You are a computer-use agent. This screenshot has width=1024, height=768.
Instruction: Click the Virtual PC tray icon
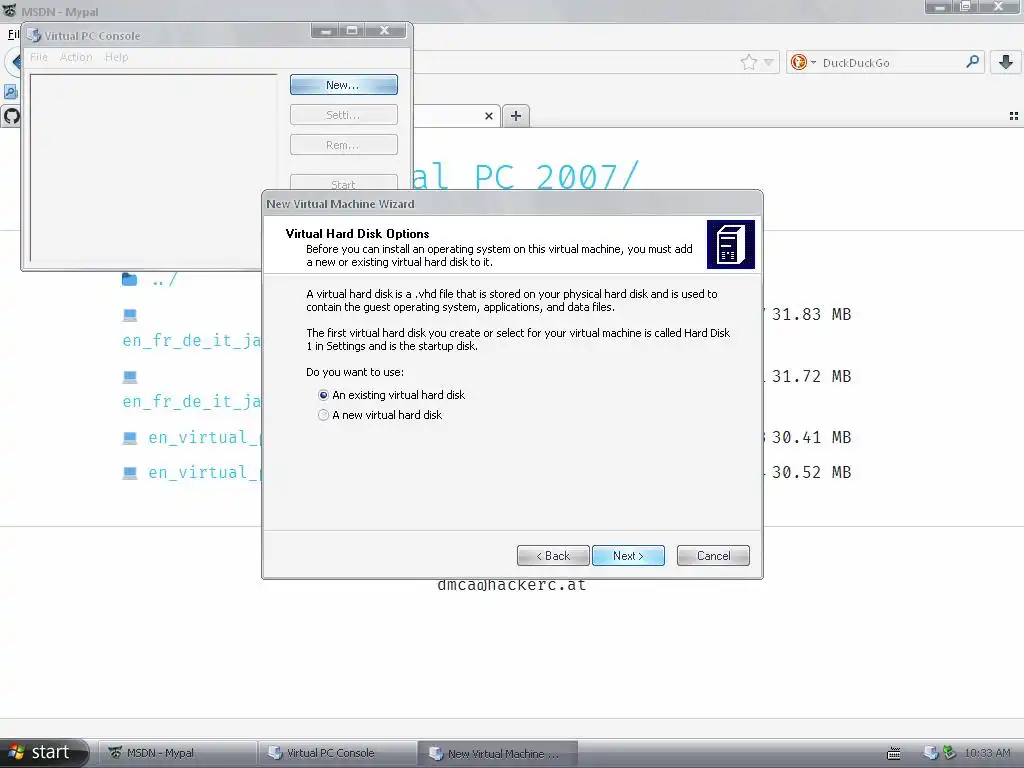click(931, 753)
